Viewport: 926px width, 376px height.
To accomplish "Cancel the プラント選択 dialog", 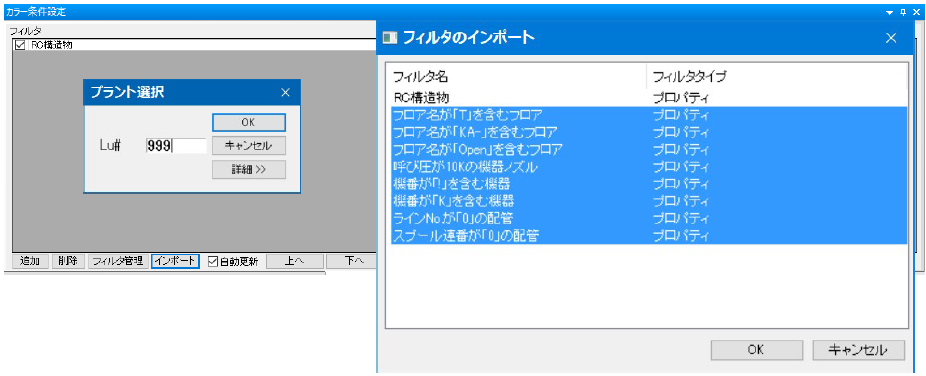I will [x=249, y=145].
